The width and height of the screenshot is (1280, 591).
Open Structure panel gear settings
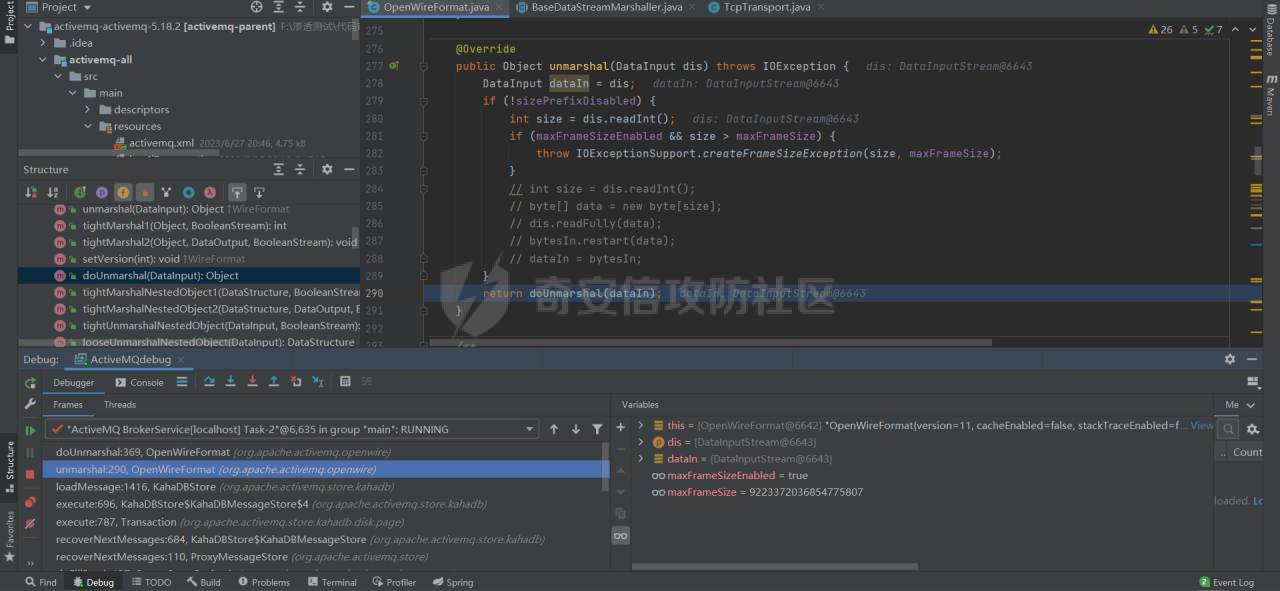[x=327, y=170]
